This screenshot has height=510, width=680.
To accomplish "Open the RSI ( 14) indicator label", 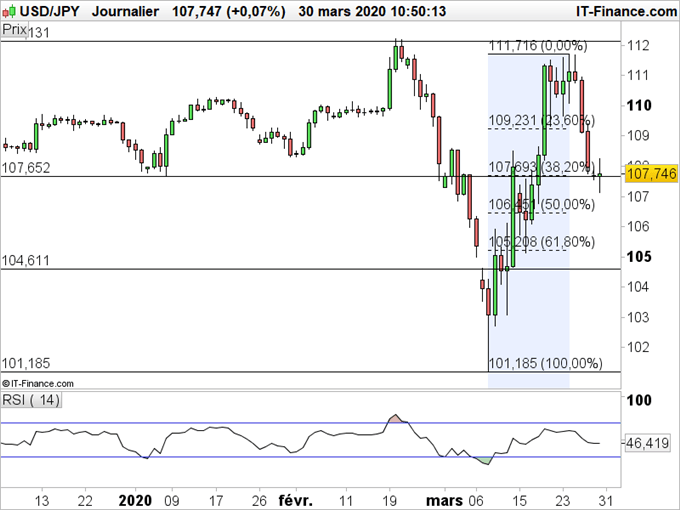I will click(31, 400).
